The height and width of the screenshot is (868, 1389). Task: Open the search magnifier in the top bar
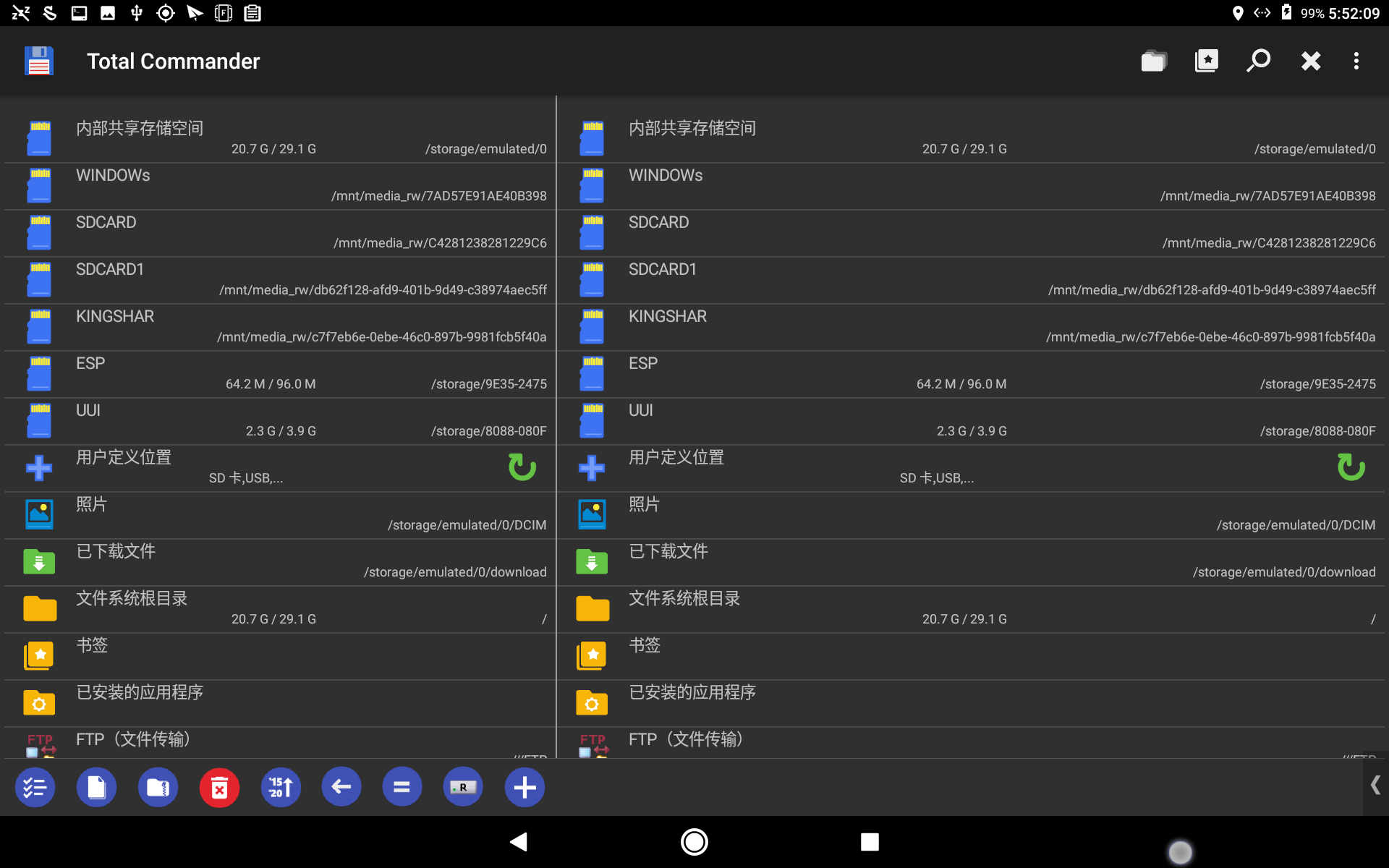coord(1258,61)
